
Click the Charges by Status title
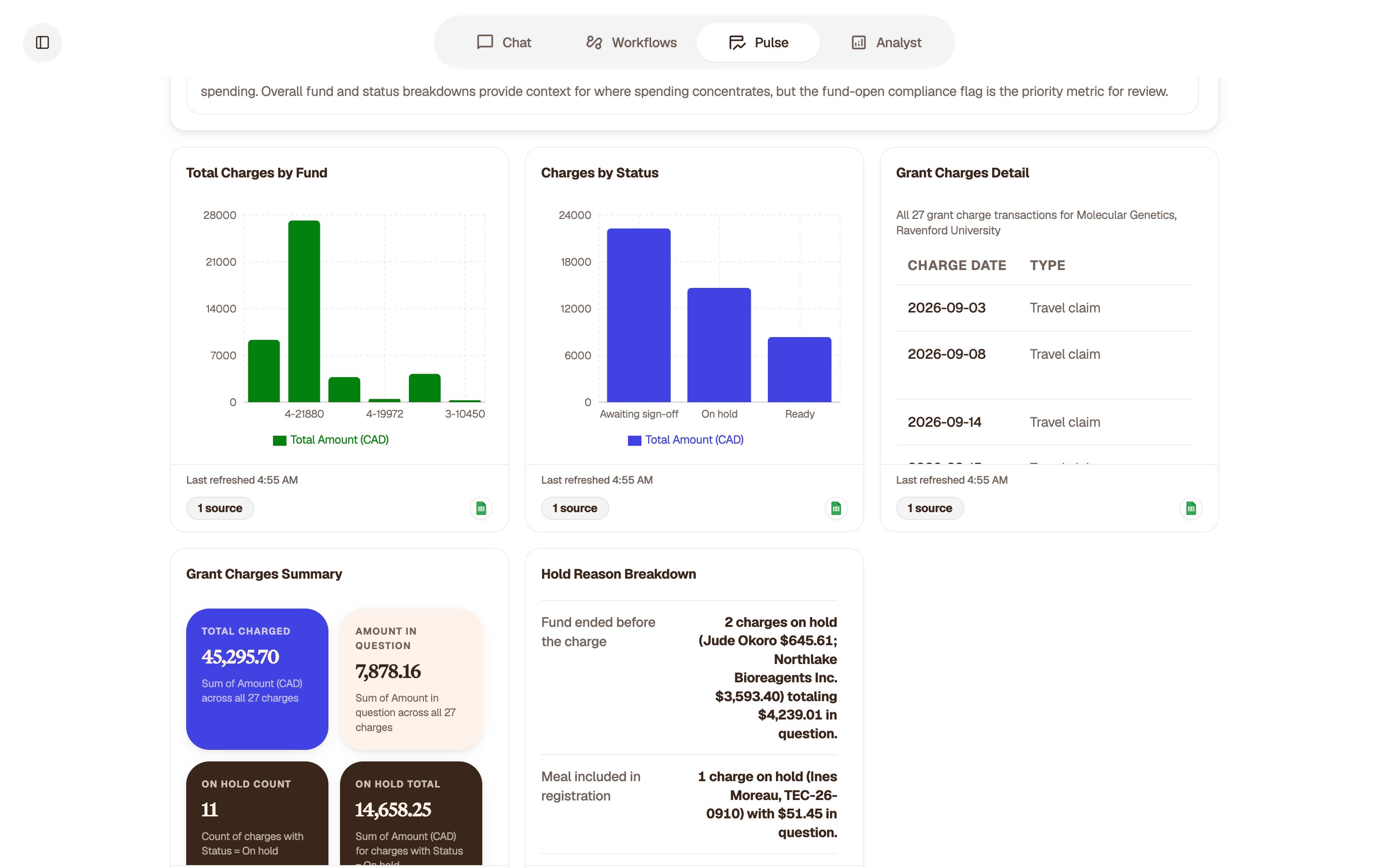point(599,173)
